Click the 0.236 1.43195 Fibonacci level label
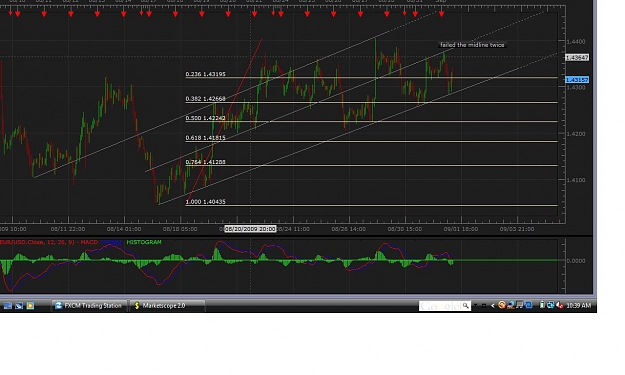Image resolution: width=625 pixels, height=375 pixels. 205,74
